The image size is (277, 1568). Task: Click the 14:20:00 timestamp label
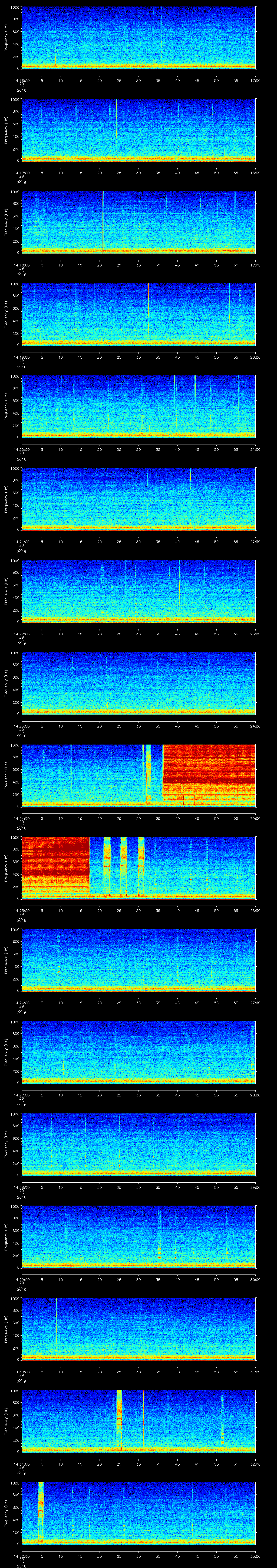pyautogui.click(x=21, y=449)
